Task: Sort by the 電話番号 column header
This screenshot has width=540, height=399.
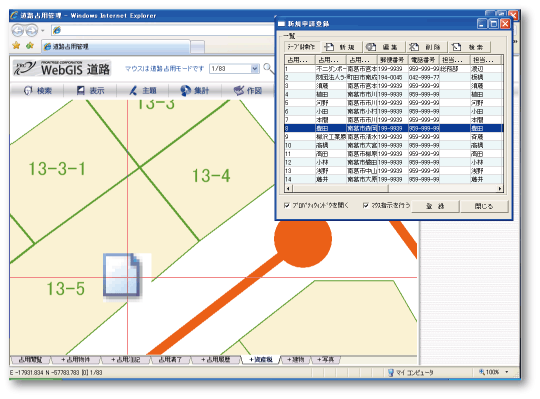Action: (x=423, y=60)
